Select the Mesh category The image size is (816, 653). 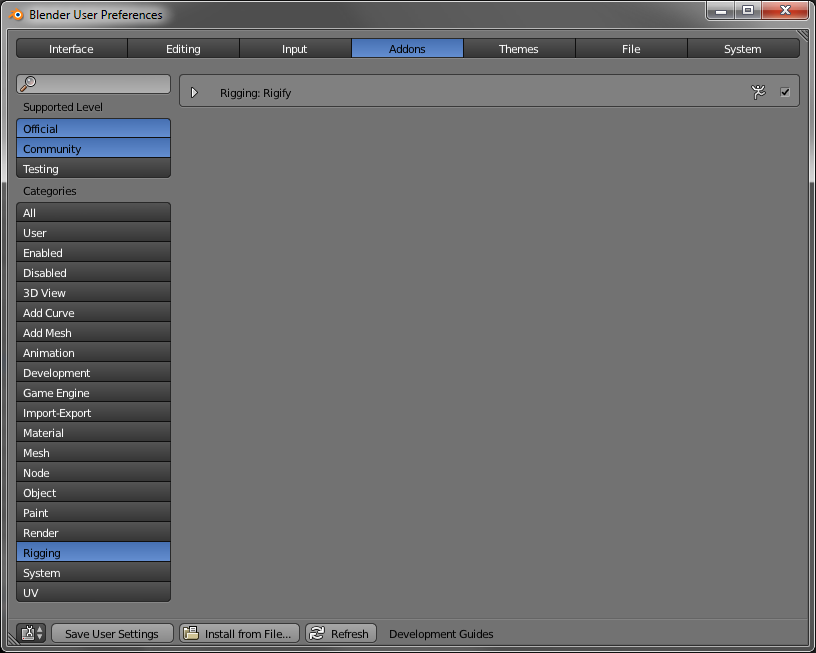(94, 453)
